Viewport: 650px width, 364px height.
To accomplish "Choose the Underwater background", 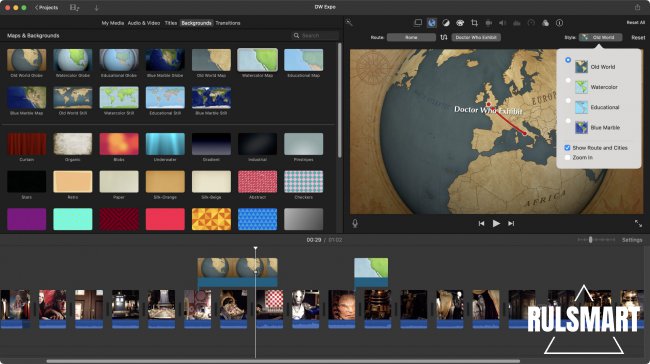I will point(165,144).
